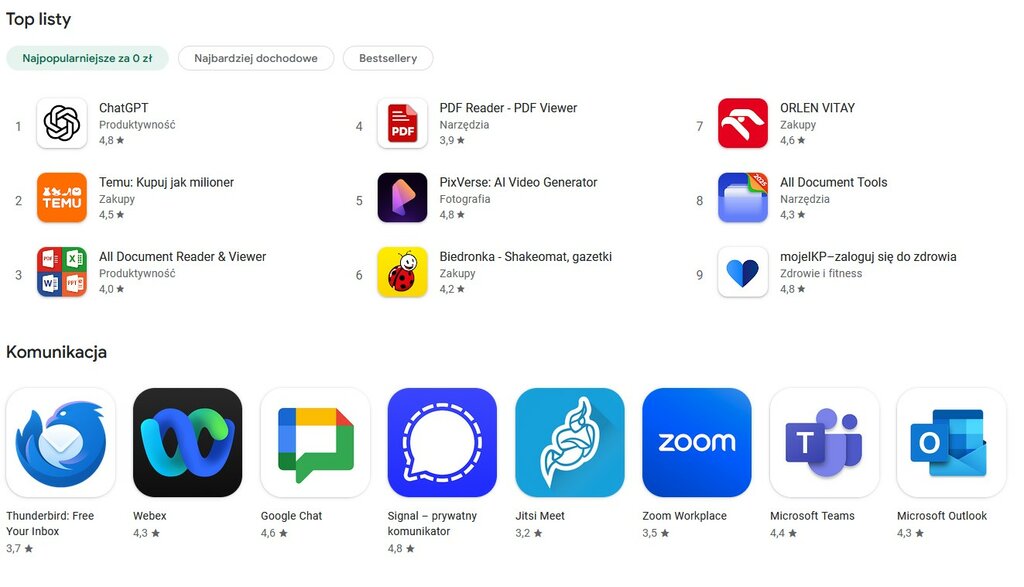Click the mojeIKP heart icon

tap(743, 272)
